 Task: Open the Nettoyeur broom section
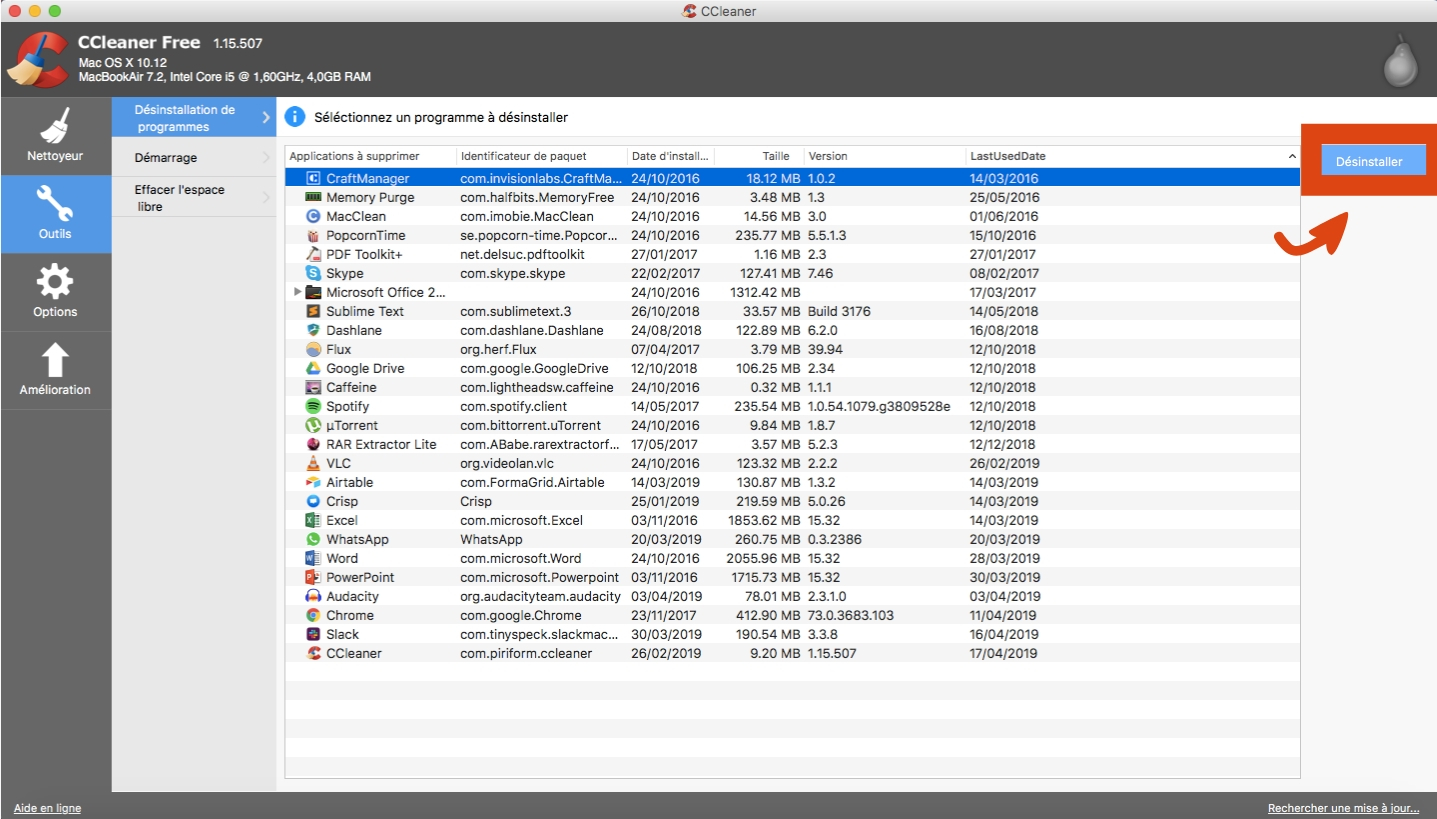(55, 136)
